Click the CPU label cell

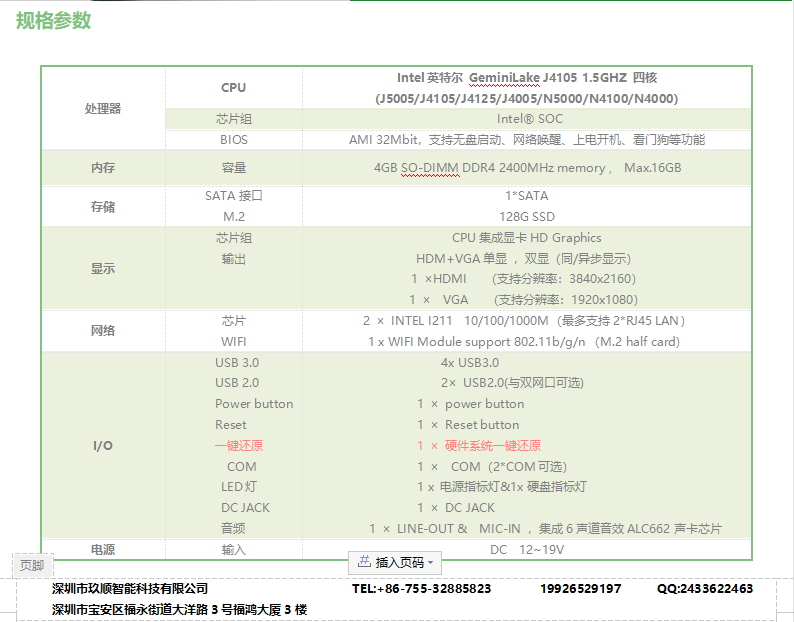click(233, 88)
